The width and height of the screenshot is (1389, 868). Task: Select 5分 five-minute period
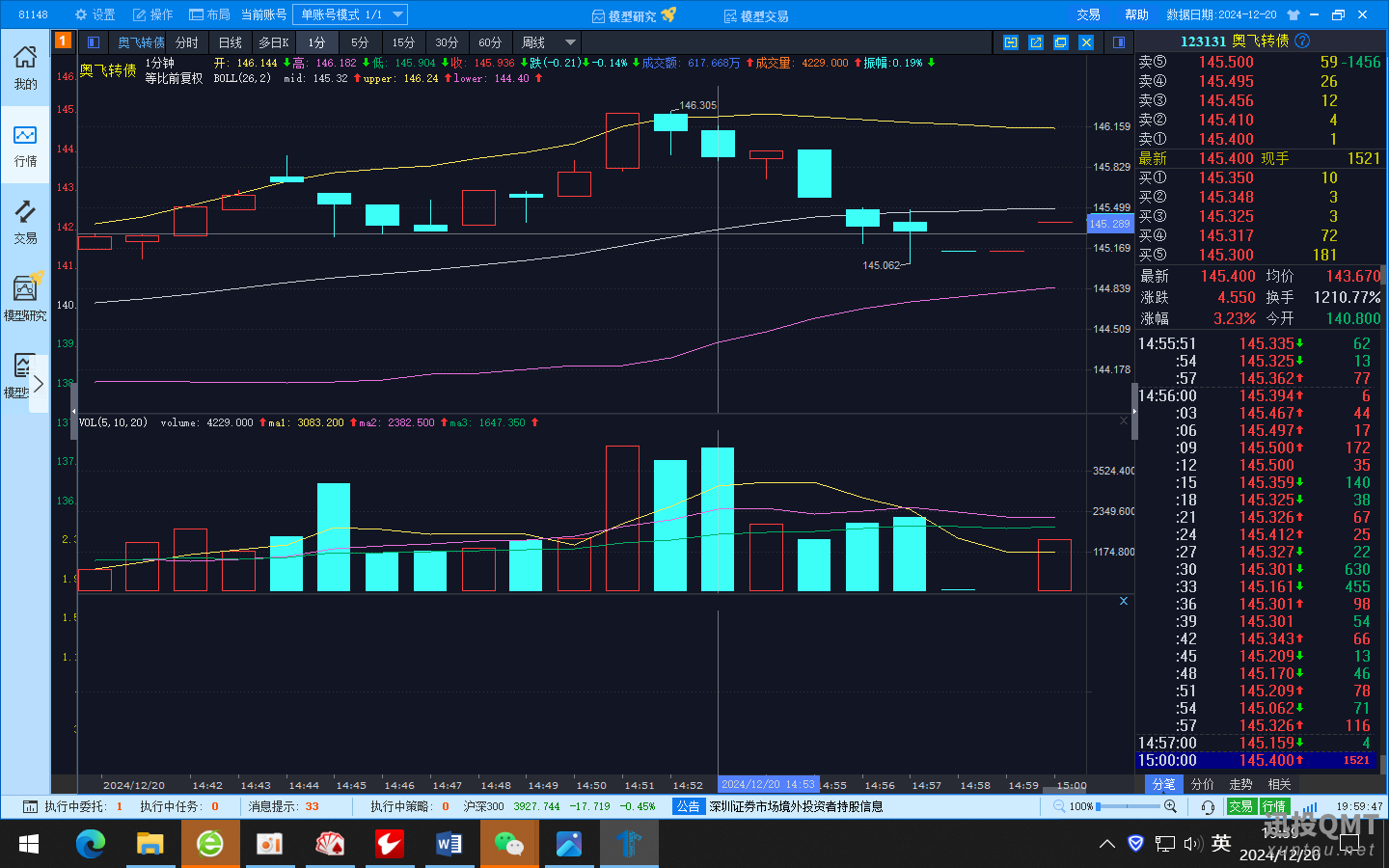[360, 42]
